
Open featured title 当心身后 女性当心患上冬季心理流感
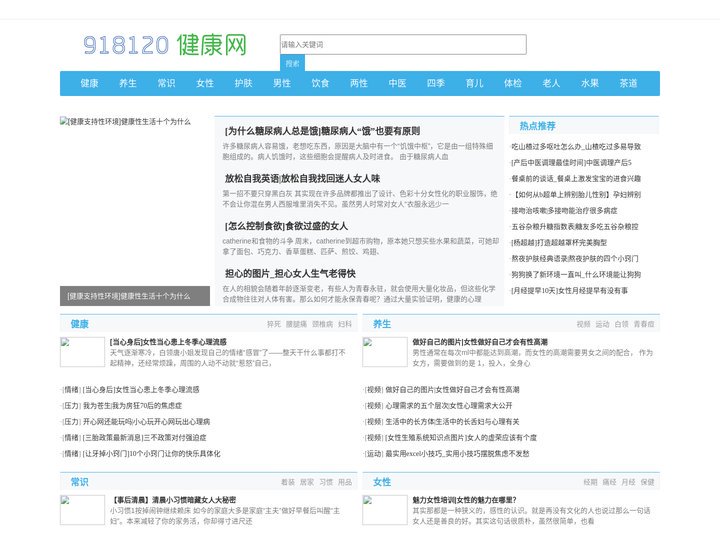click(x=168, y=342)
